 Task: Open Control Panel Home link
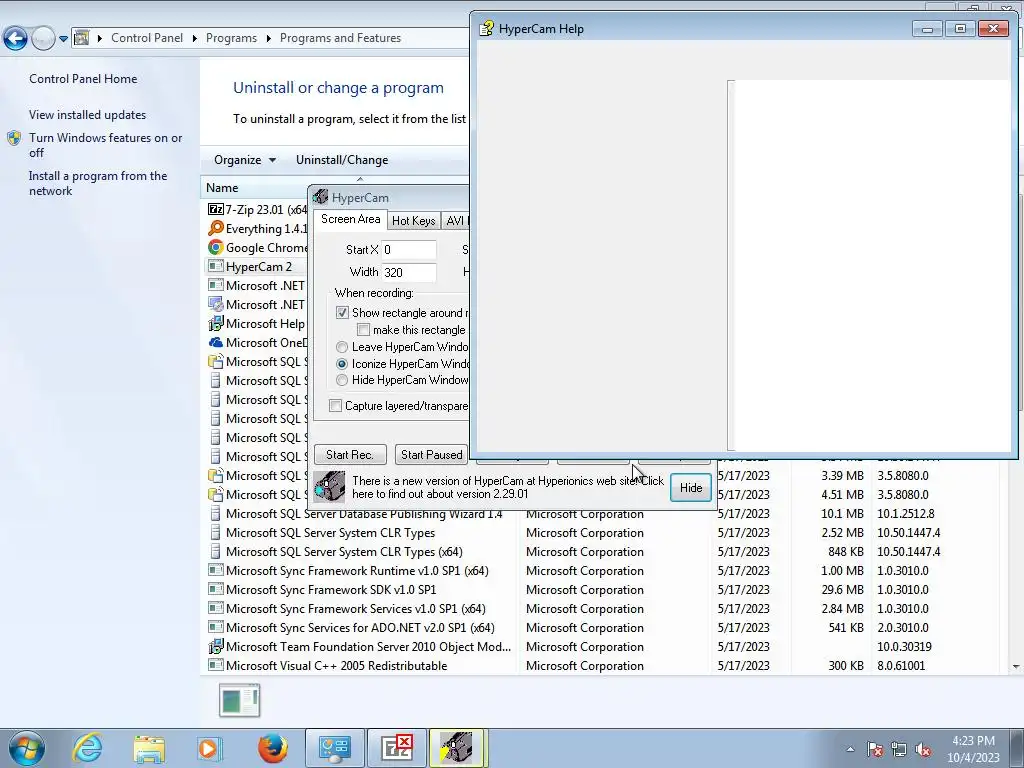pos(83,78)
